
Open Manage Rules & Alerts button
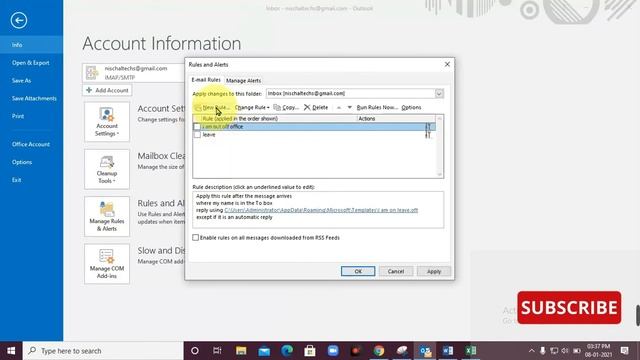pos(107,216)
